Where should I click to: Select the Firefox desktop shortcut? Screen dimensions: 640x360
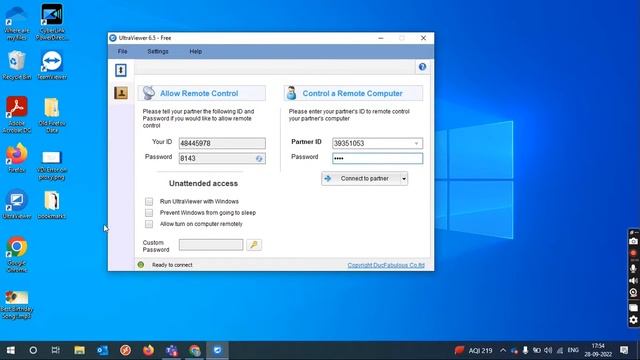pyautogui.click(x=16, y=158)
